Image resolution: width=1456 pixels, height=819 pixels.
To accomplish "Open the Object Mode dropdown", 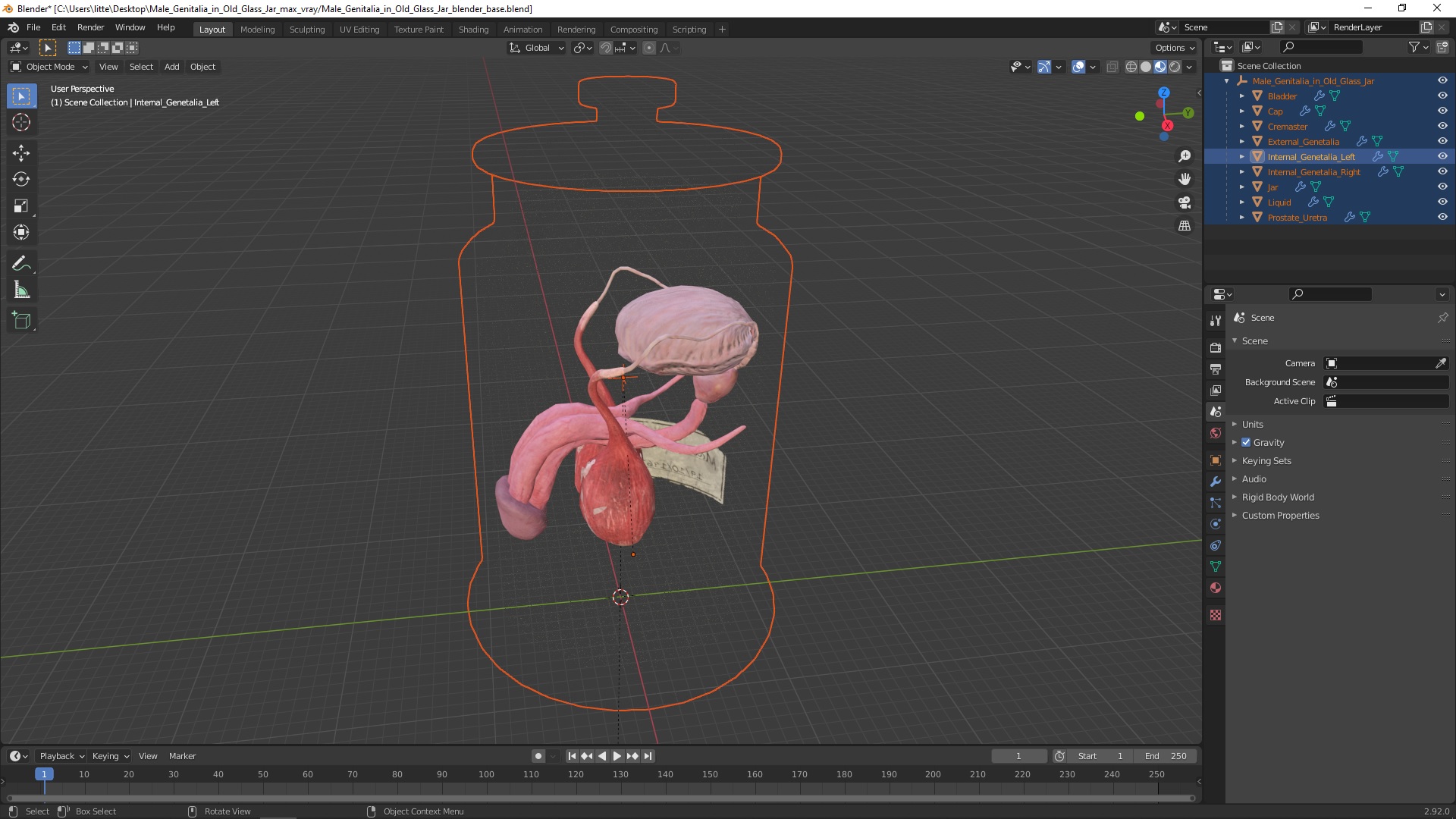I will pos(49,67).
